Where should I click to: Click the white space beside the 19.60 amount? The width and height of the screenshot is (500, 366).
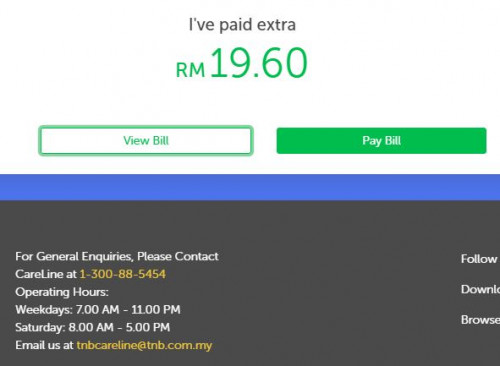400,63
